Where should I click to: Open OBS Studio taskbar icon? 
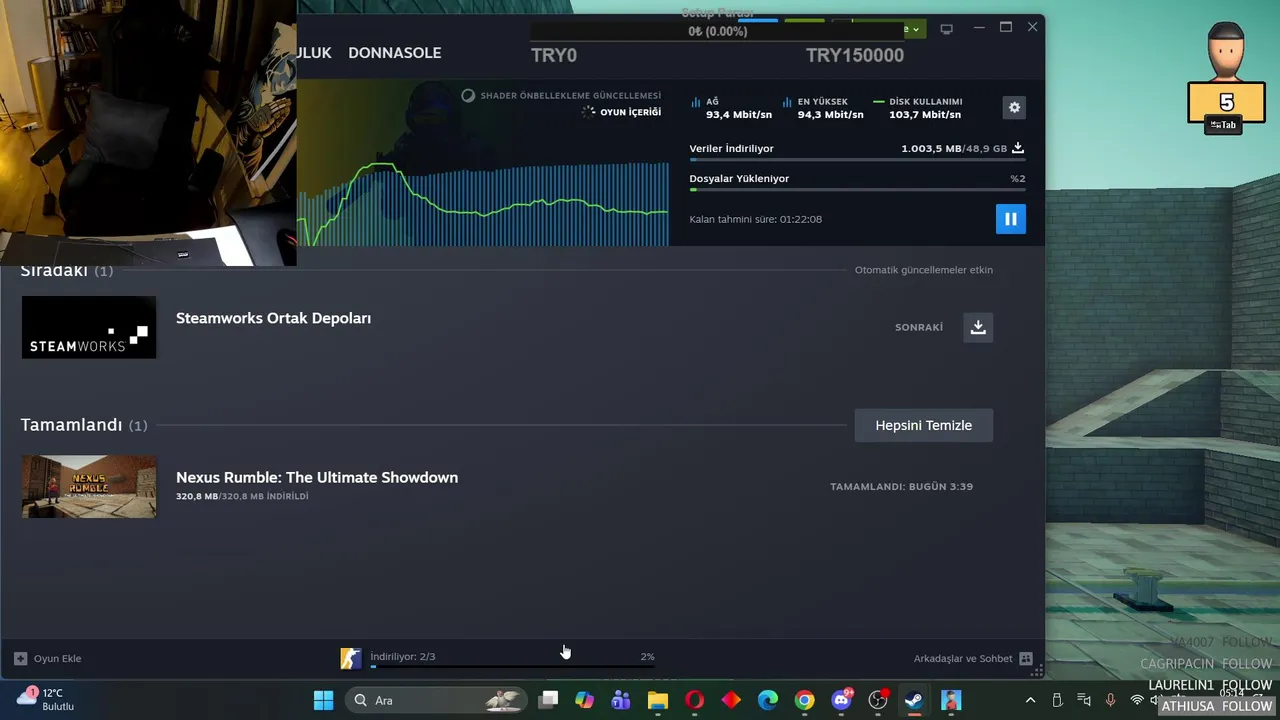877,700
